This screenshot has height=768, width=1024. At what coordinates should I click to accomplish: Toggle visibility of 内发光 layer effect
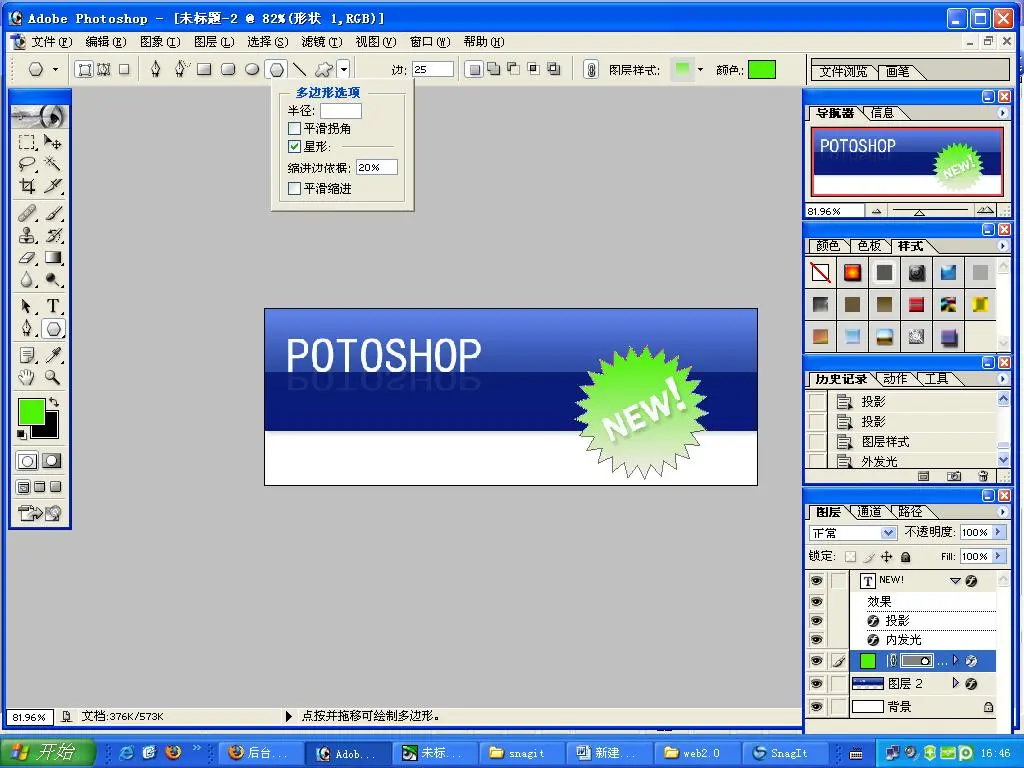click(x=816, y=639)
